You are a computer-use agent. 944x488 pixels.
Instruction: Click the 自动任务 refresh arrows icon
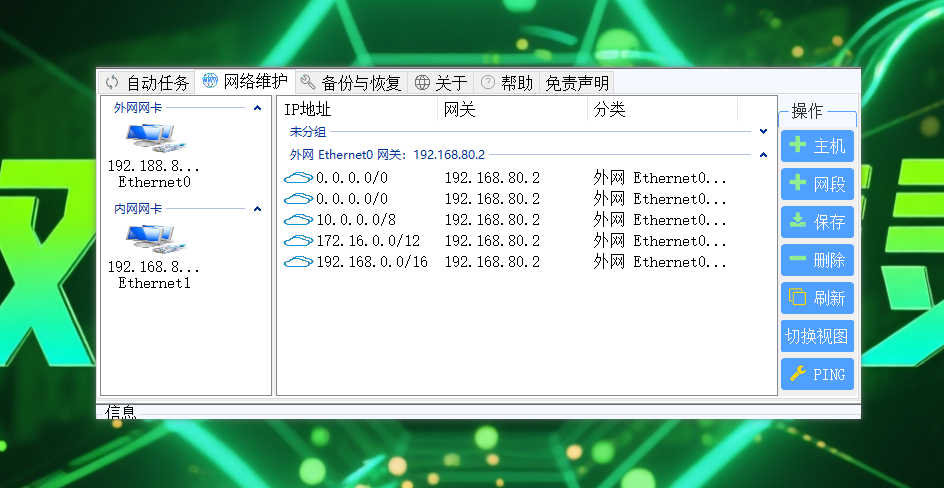112,82
